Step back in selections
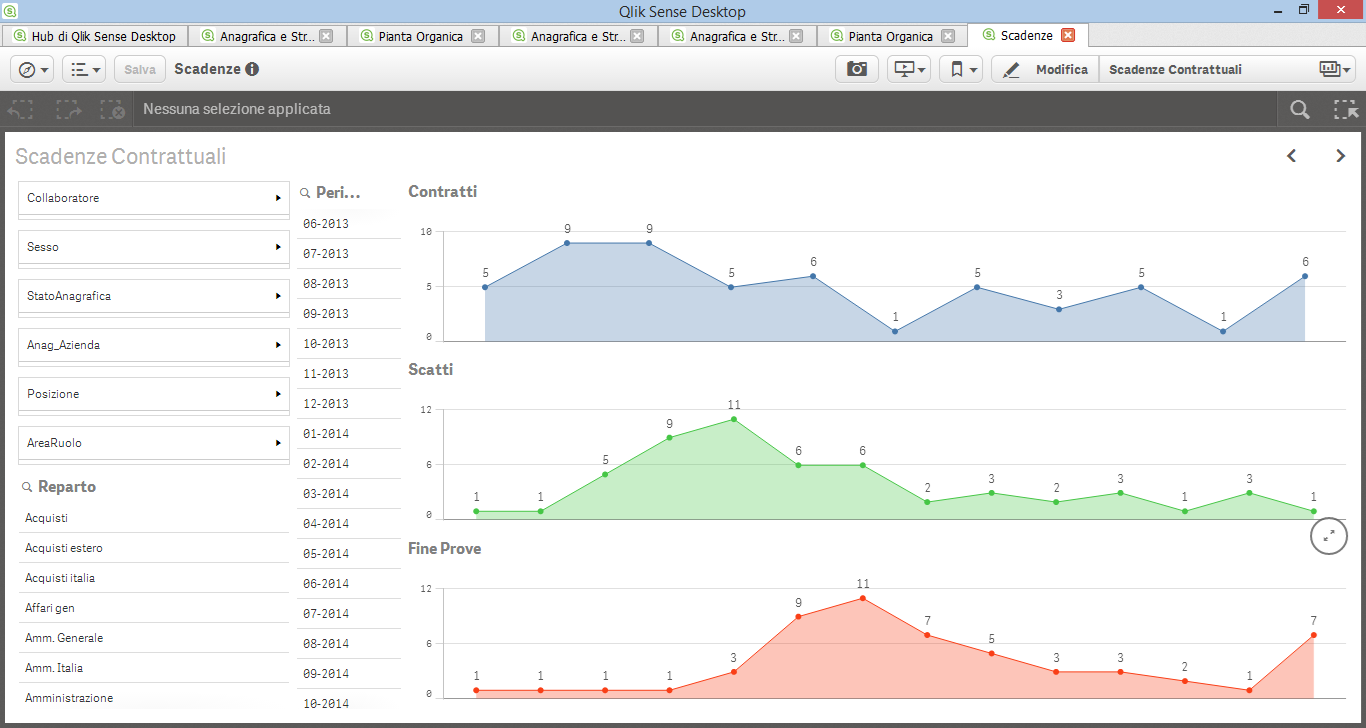The image size is (1366, 728). pyautogui.click(x=22, y=109)
